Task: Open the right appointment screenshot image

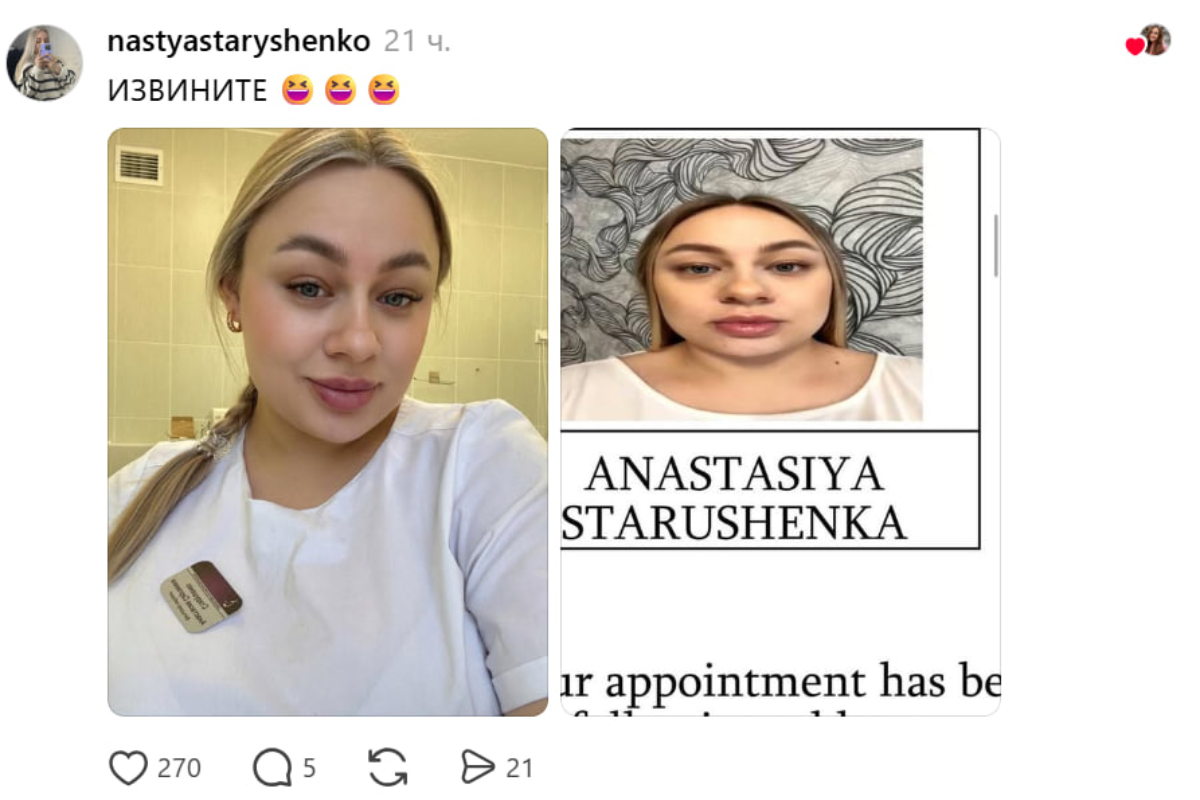Action: pyautogui.click(x=780, y=422)
